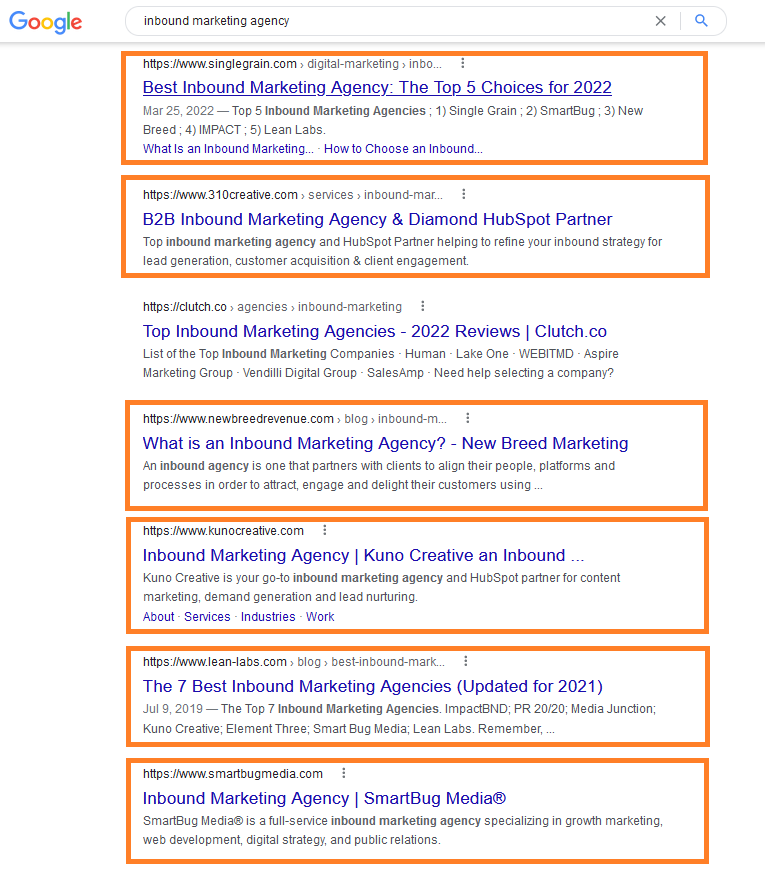The image size is (765, 876).
Task: Click the SmartBug Media full-service snippet text
Action: click(x=403, y=830)
